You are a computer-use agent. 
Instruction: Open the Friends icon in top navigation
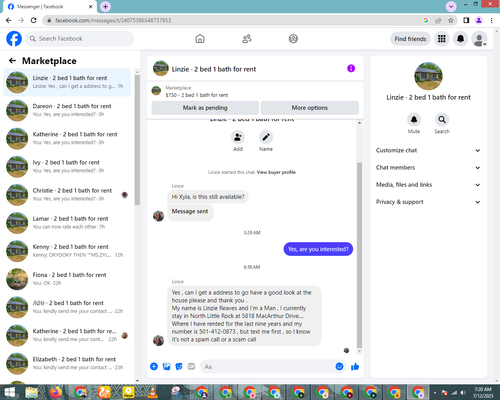(247, 39)
